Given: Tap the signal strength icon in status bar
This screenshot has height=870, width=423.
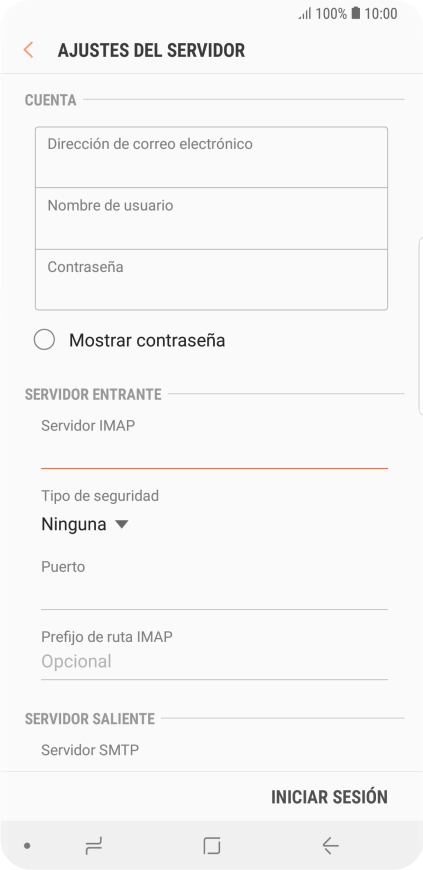Looking at the screenshot, I should (x=305, y=14).
